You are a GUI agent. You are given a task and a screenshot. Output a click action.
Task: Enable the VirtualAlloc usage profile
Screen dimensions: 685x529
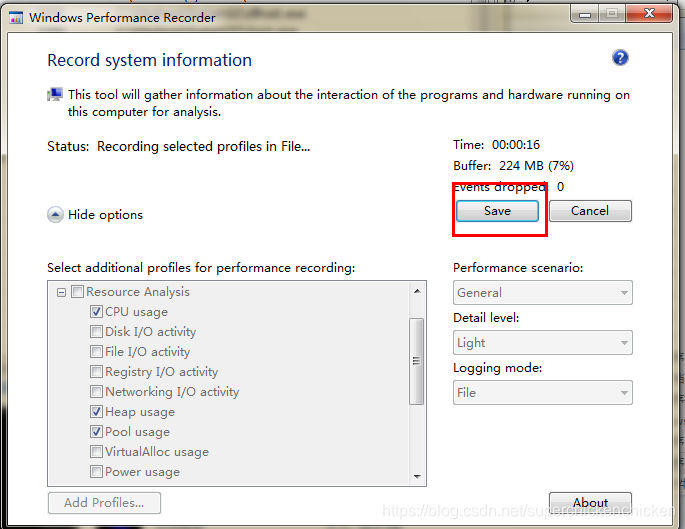pyautogui.click(x=96, y=452)
